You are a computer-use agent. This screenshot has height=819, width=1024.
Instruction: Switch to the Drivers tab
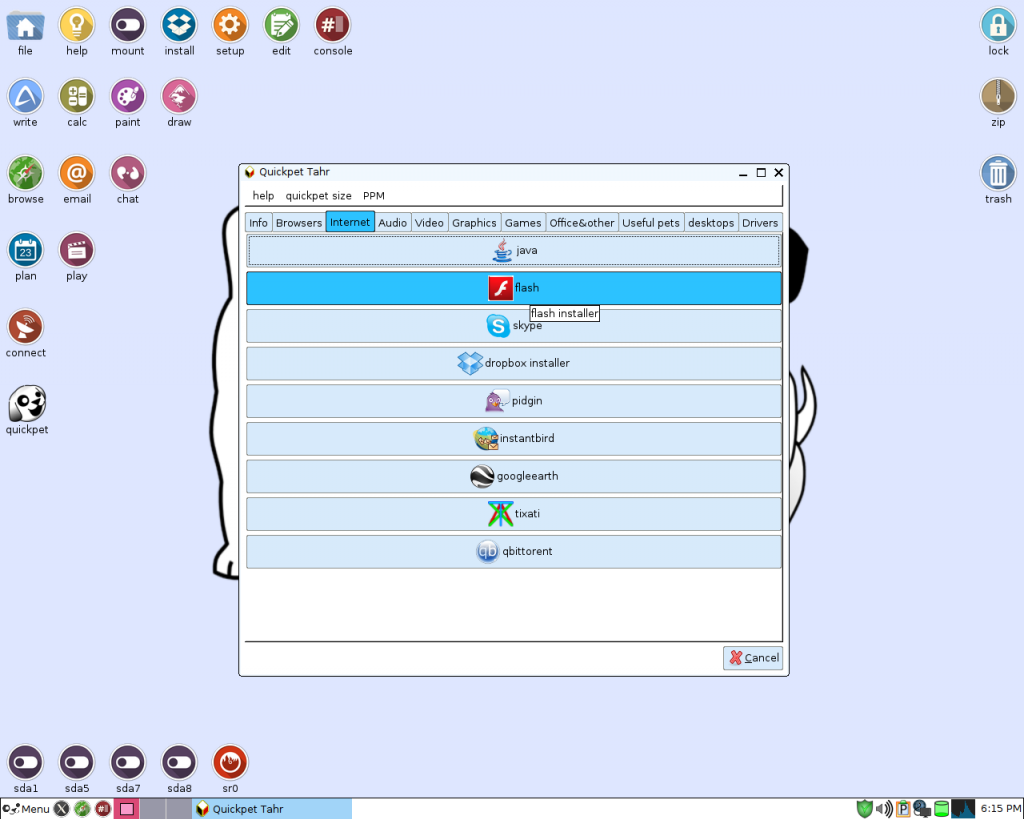[x=760, y=223]
